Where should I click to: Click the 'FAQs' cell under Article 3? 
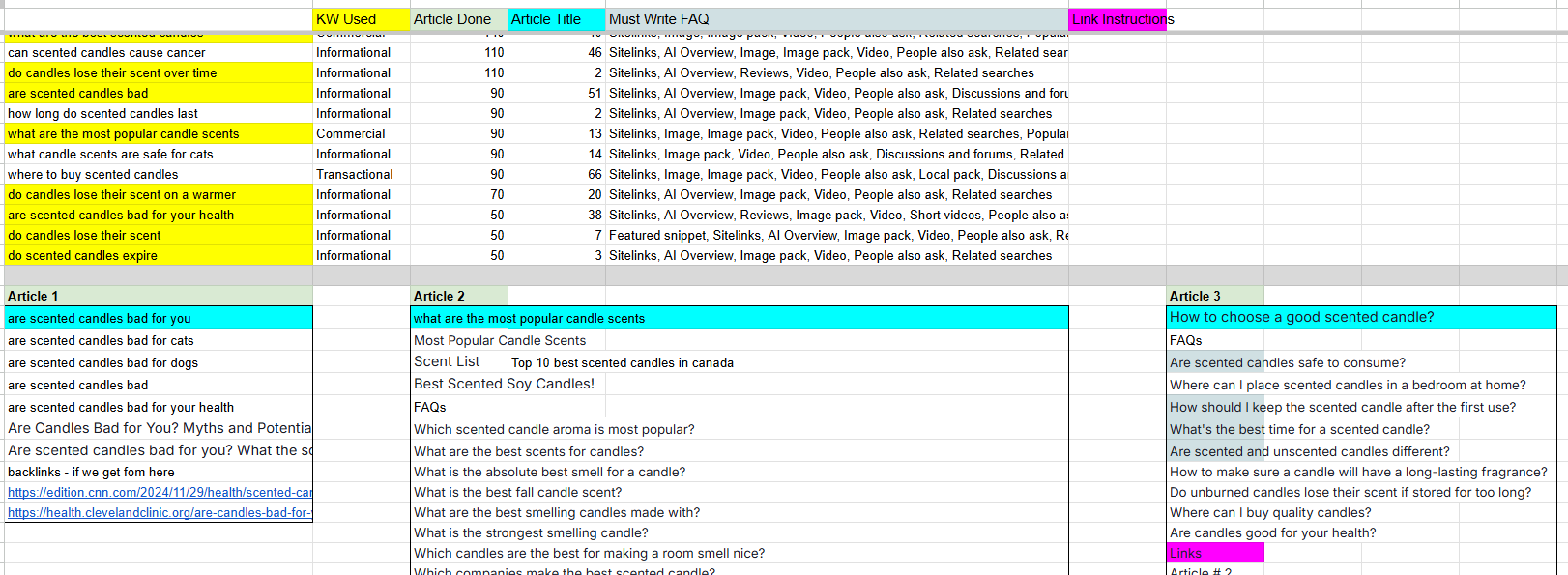(x=1215, y=341)
